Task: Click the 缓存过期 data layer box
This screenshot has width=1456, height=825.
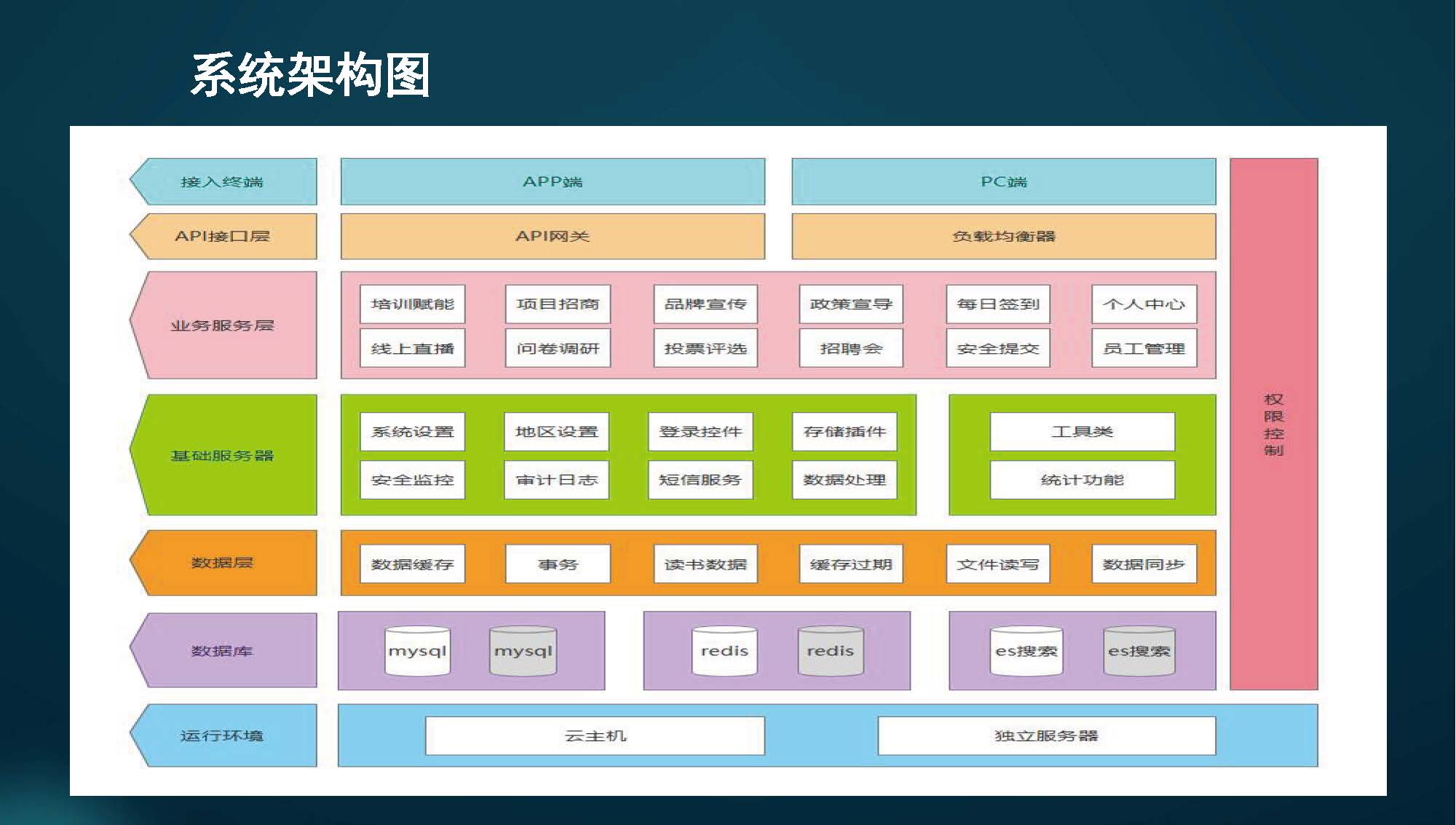Action: pyautogui.click(x=850, y=564)
